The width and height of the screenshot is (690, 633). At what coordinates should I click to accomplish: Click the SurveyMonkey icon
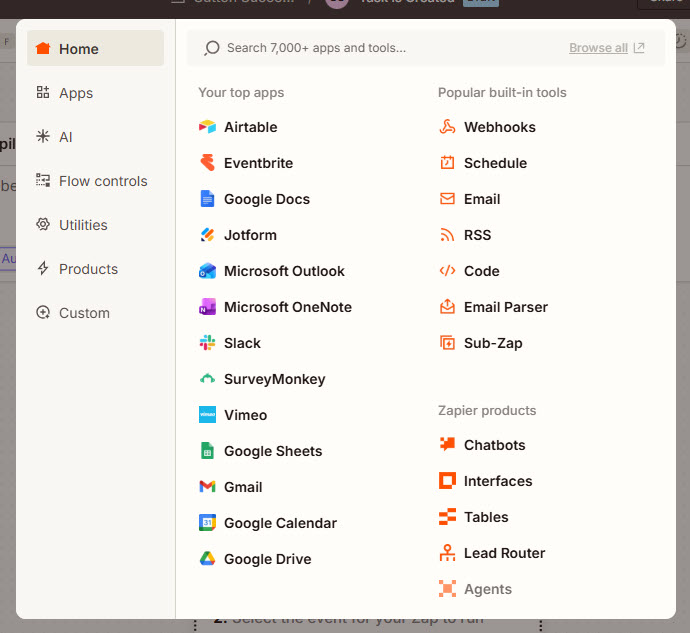[207, 379]
